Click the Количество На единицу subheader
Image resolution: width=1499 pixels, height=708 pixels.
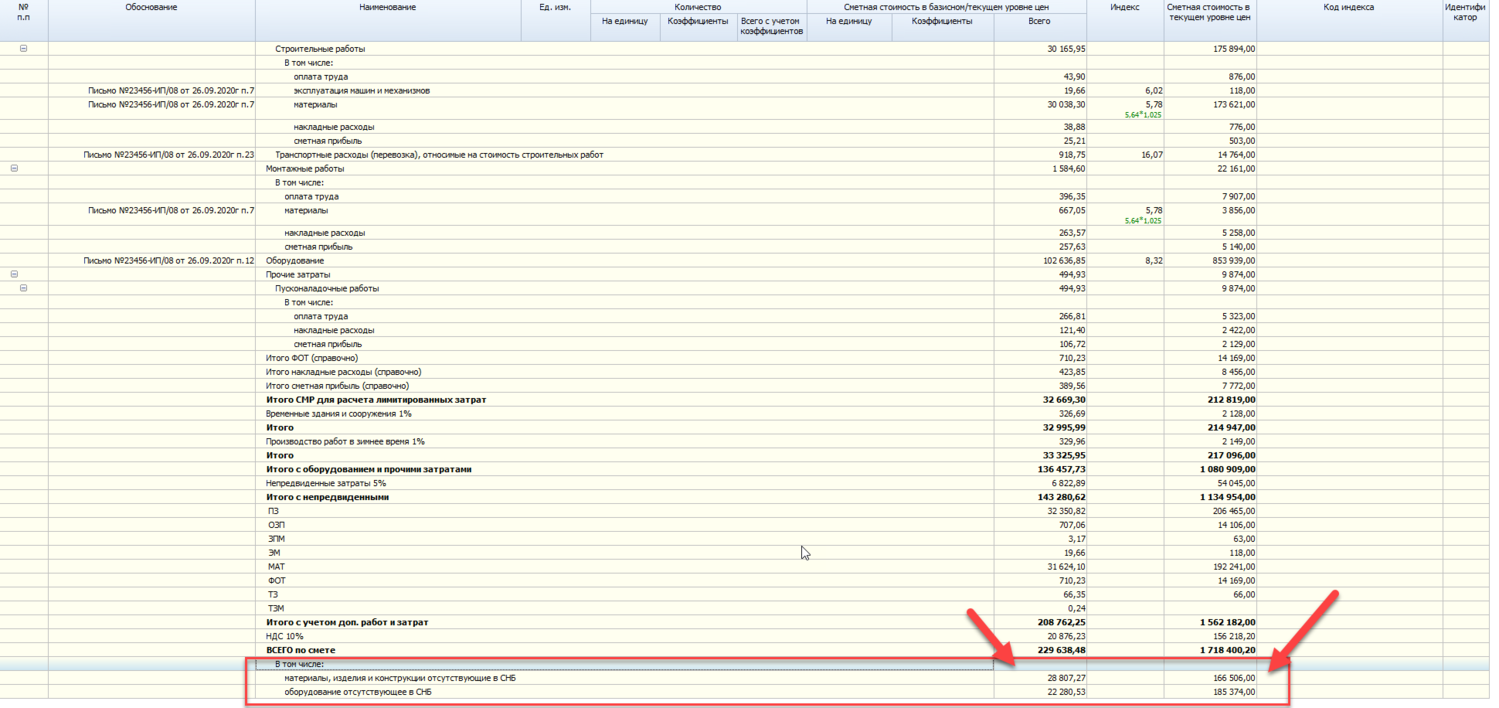625,21
